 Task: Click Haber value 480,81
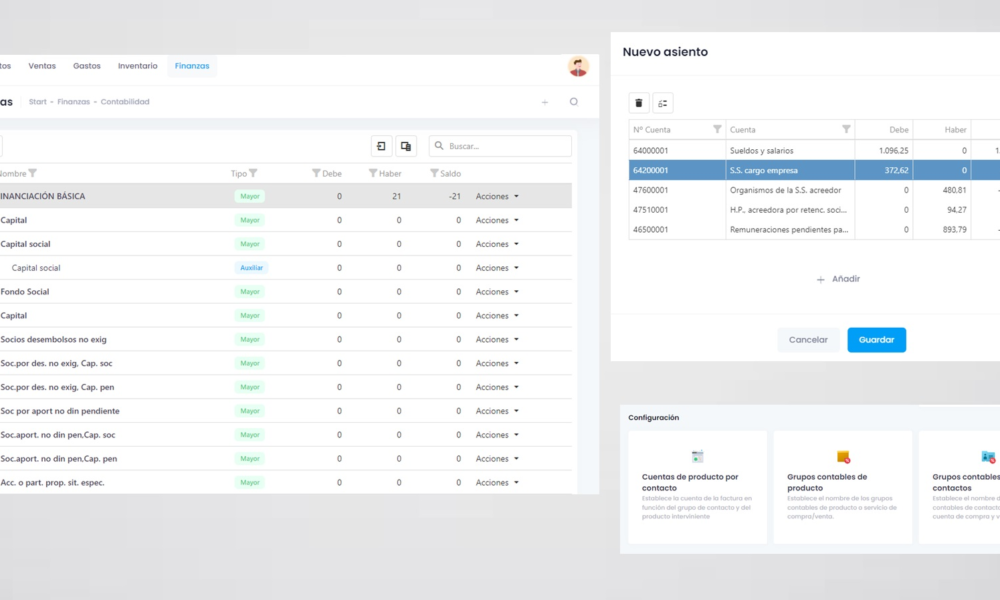point(955,190)
